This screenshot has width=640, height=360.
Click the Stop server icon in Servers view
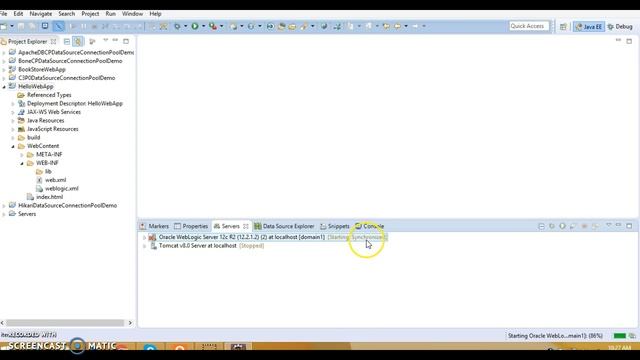point(584,226)
